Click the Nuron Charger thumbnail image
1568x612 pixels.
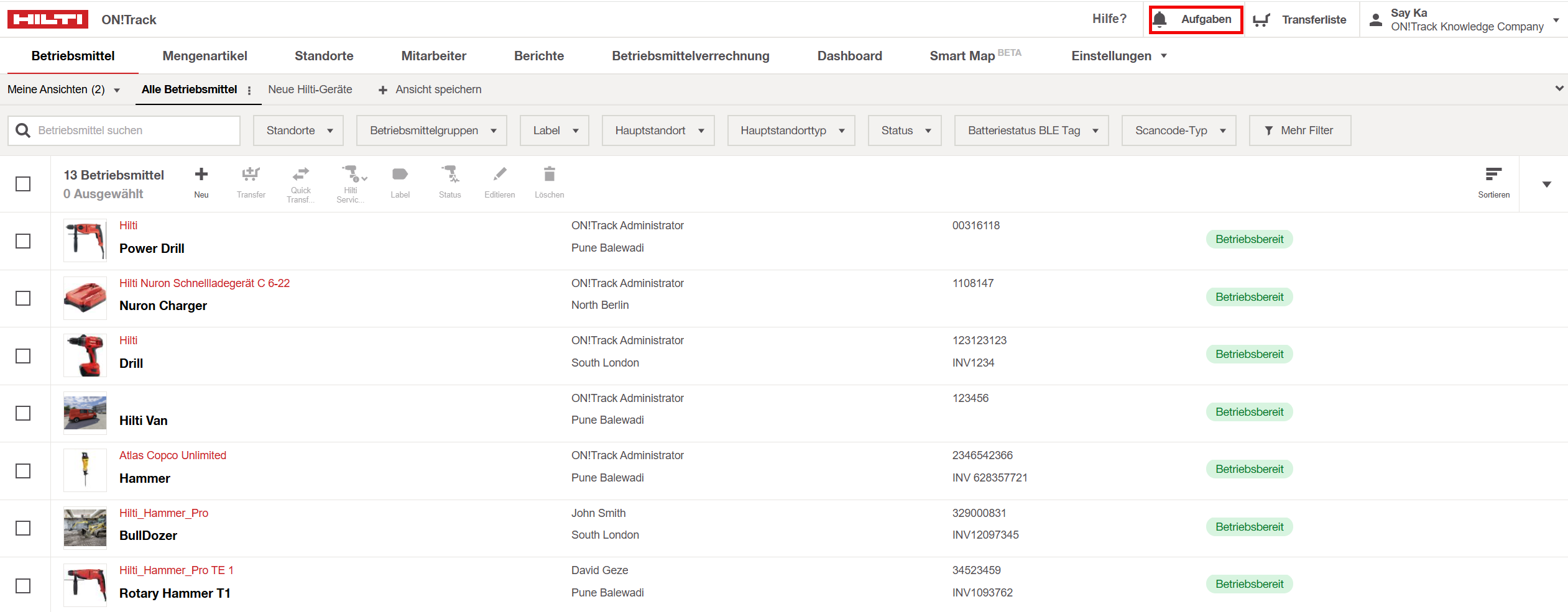pyautogui.click(x=85, y=298)
